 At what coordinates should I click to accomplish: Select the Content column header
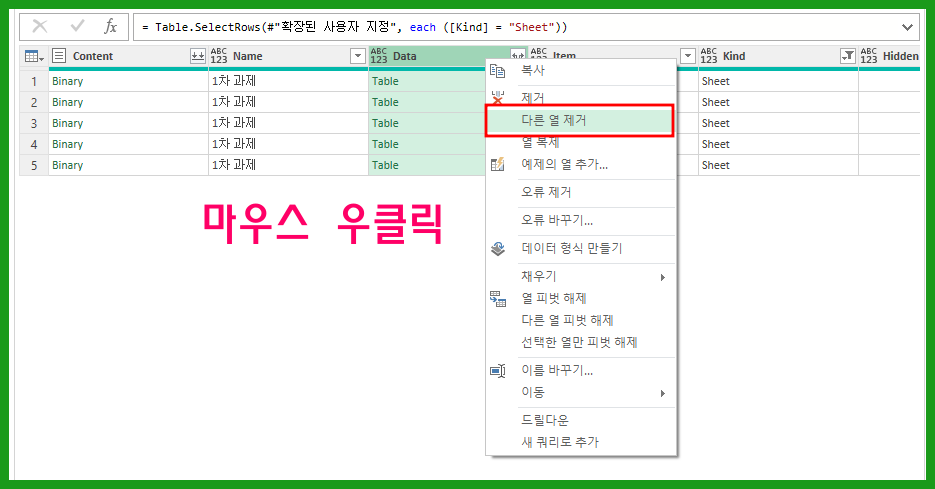click(128, 56)
